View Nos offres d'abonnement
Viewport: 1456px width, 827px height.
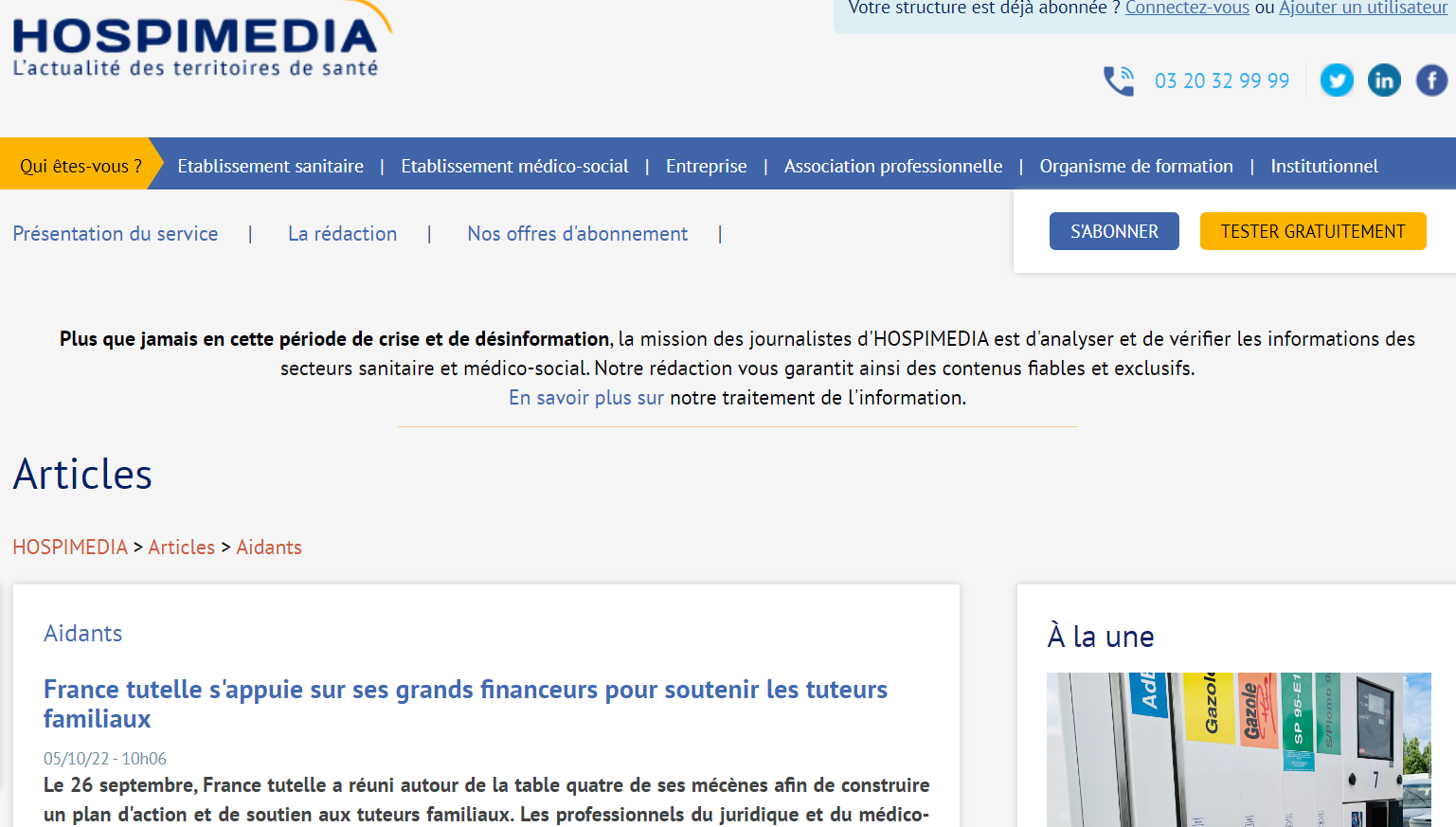pos(577,234)
